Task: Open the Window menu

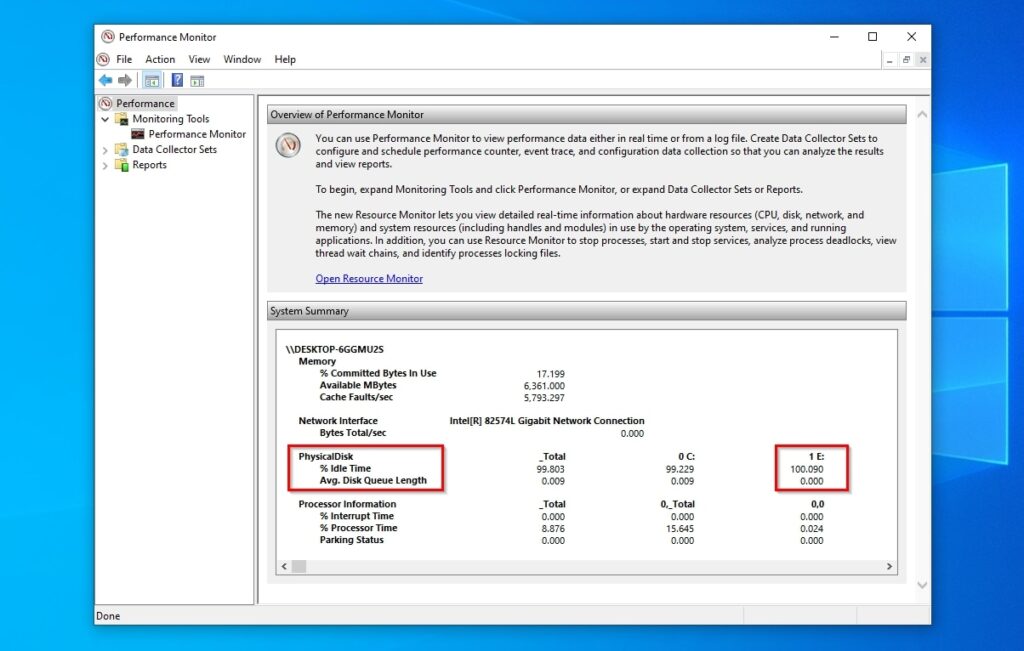Action: (x=242, y=59)
